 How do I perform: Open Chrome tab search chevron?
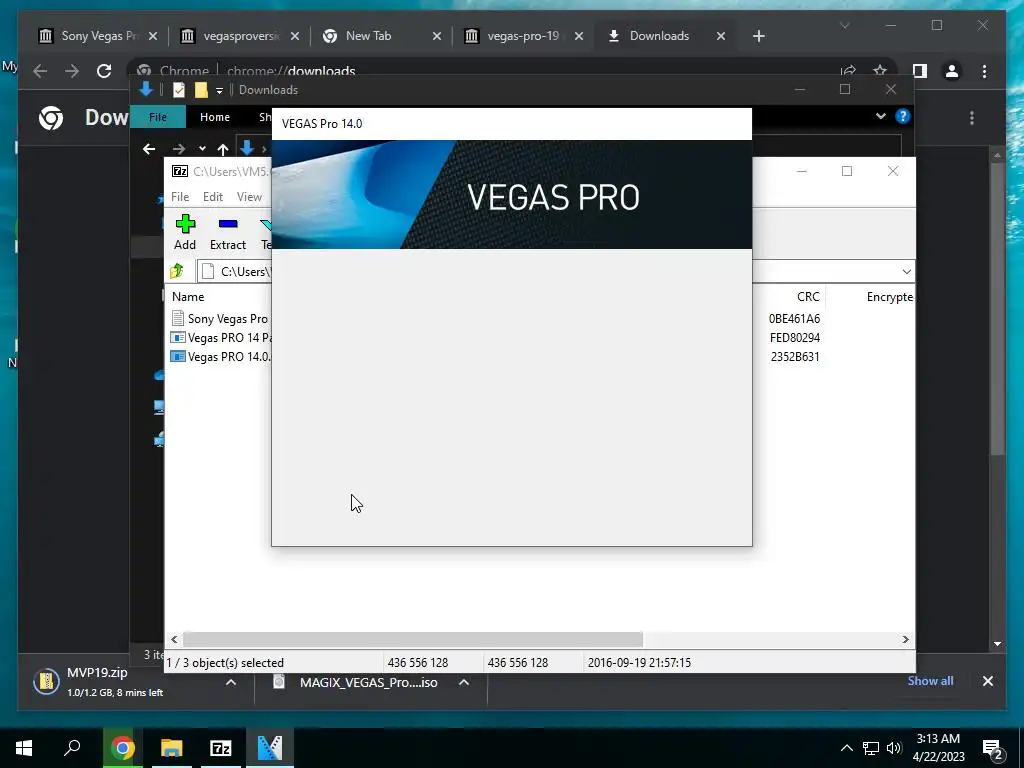coord(844,25)
